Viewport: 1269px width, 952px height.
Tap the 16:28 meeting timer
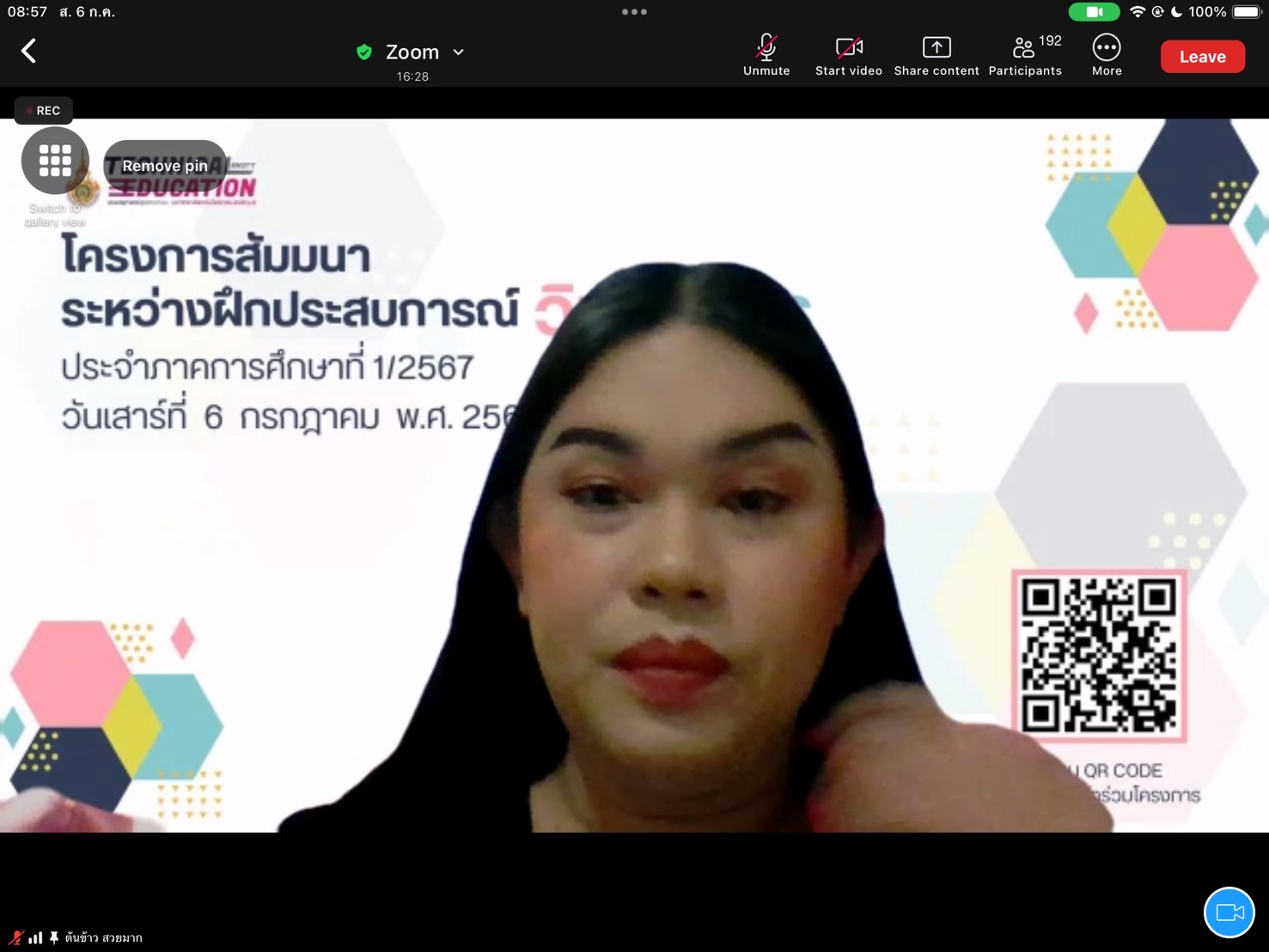coord(412,76)
